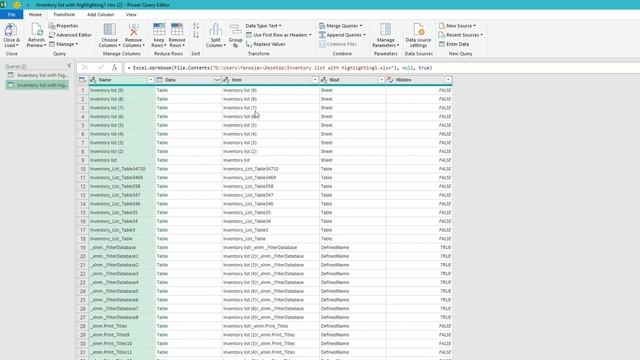
Task: Click the Remove Rows icon
Action: 177,30
